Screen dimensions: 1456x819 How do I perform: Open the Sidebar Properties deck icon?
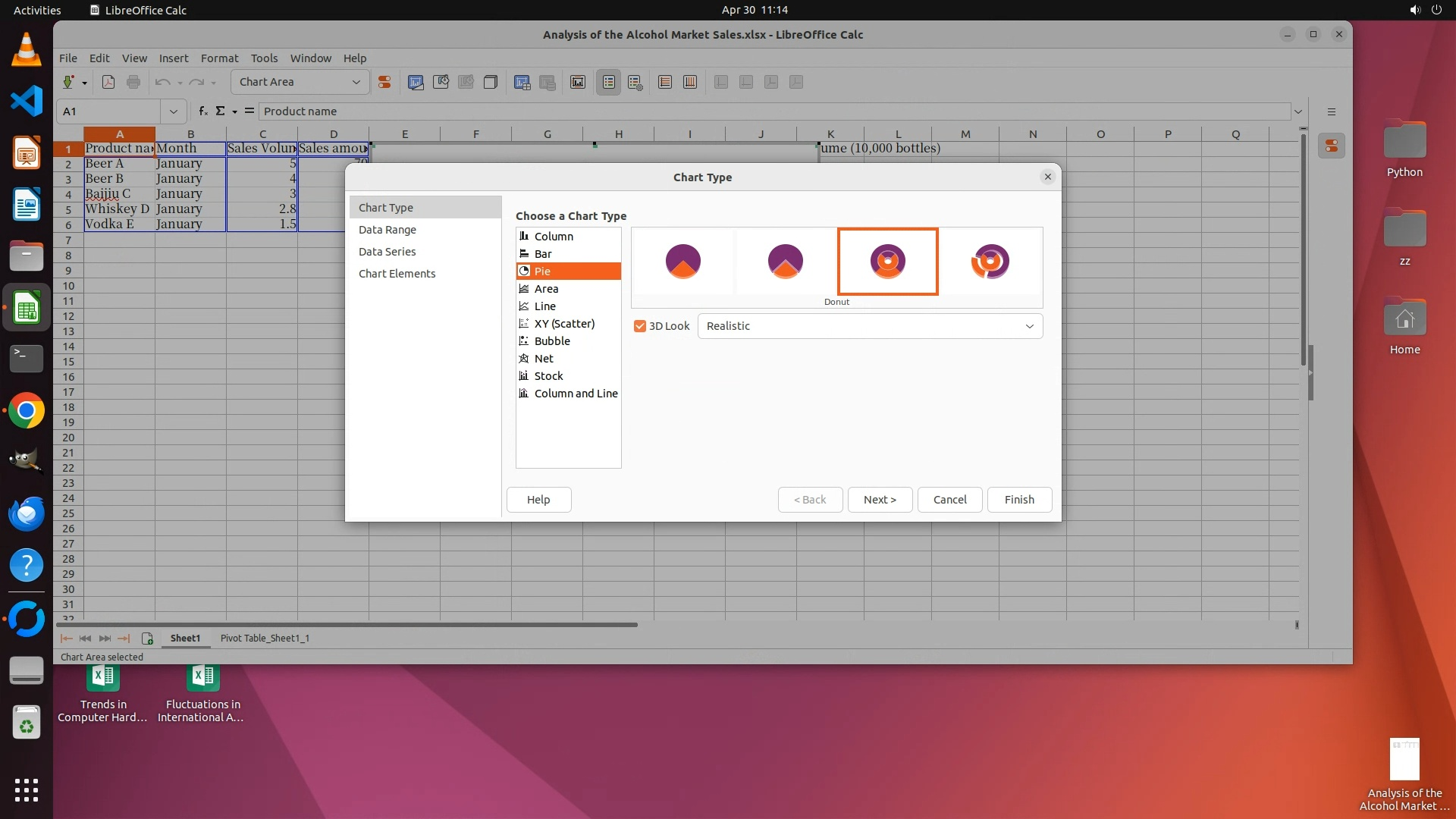click(1331, 146)
